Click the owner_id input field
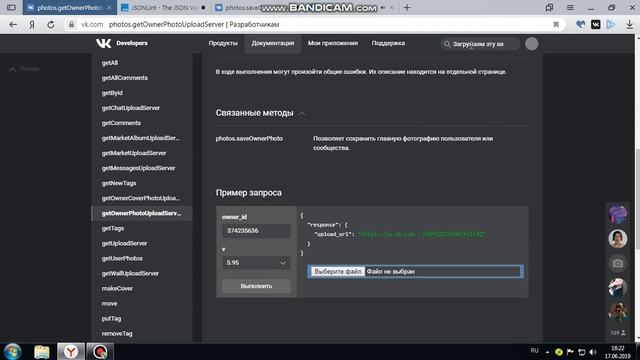640x360 pixels. (x=256, y=231)
